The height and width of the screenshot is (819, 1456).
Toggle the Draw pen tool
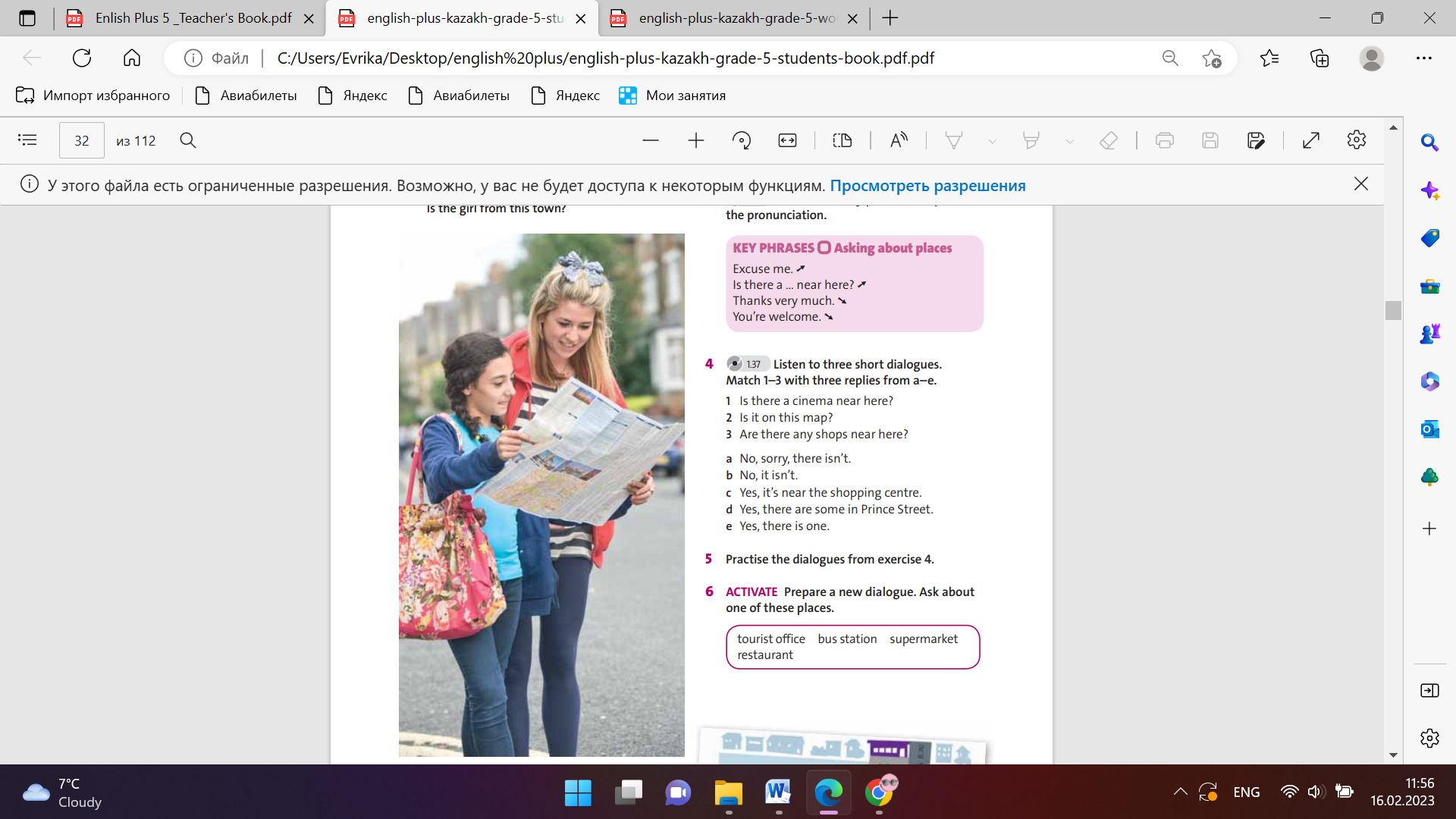pos(954,140)
